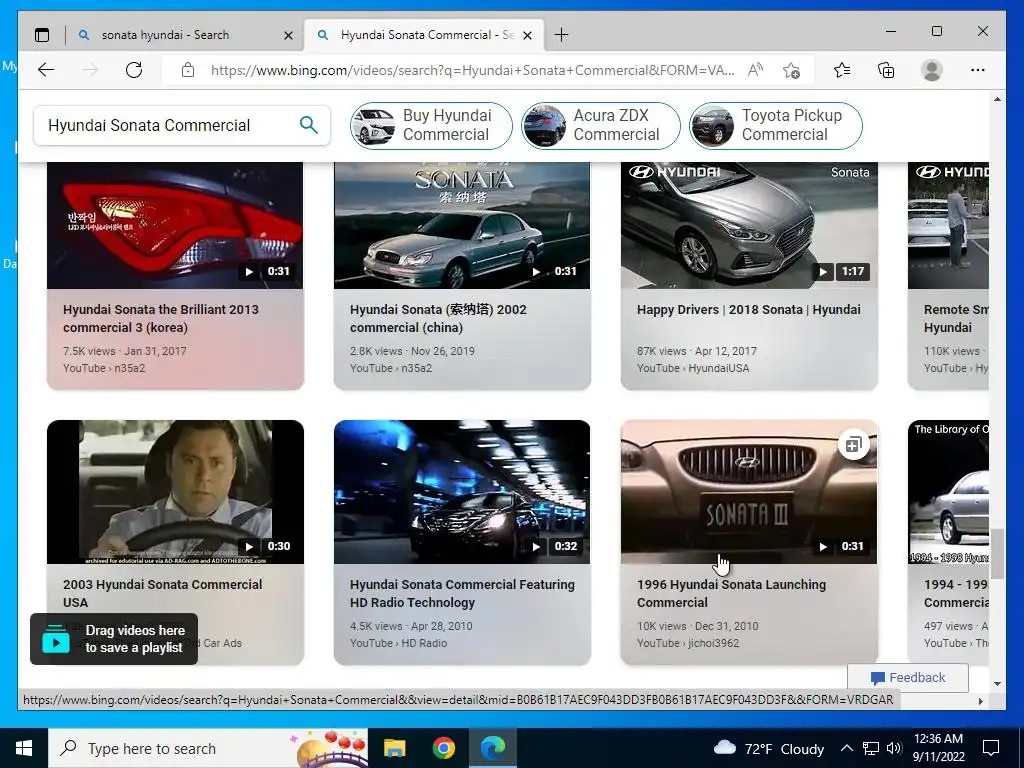1024x768 pixels.
Task: Click the Windows taskbar search box
Action: (209, 748)
